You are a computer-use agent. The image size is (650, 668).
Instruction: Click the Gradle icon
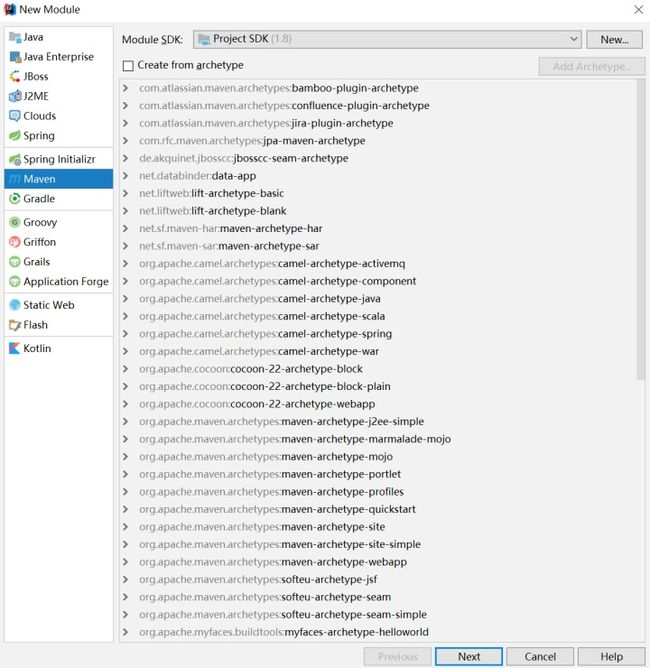point(15,199)
